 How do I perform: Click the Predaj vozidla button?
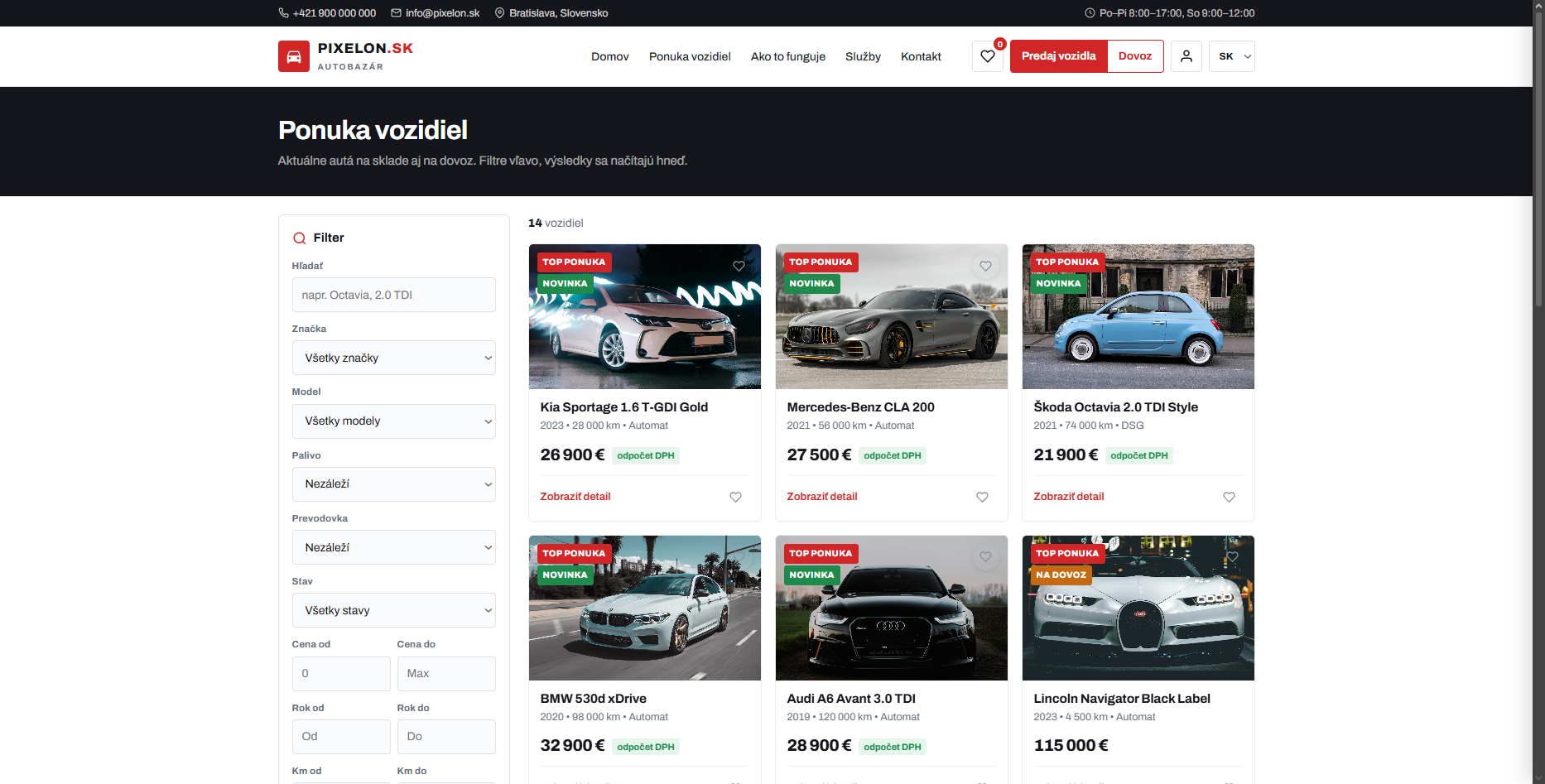pos(1059,56)
